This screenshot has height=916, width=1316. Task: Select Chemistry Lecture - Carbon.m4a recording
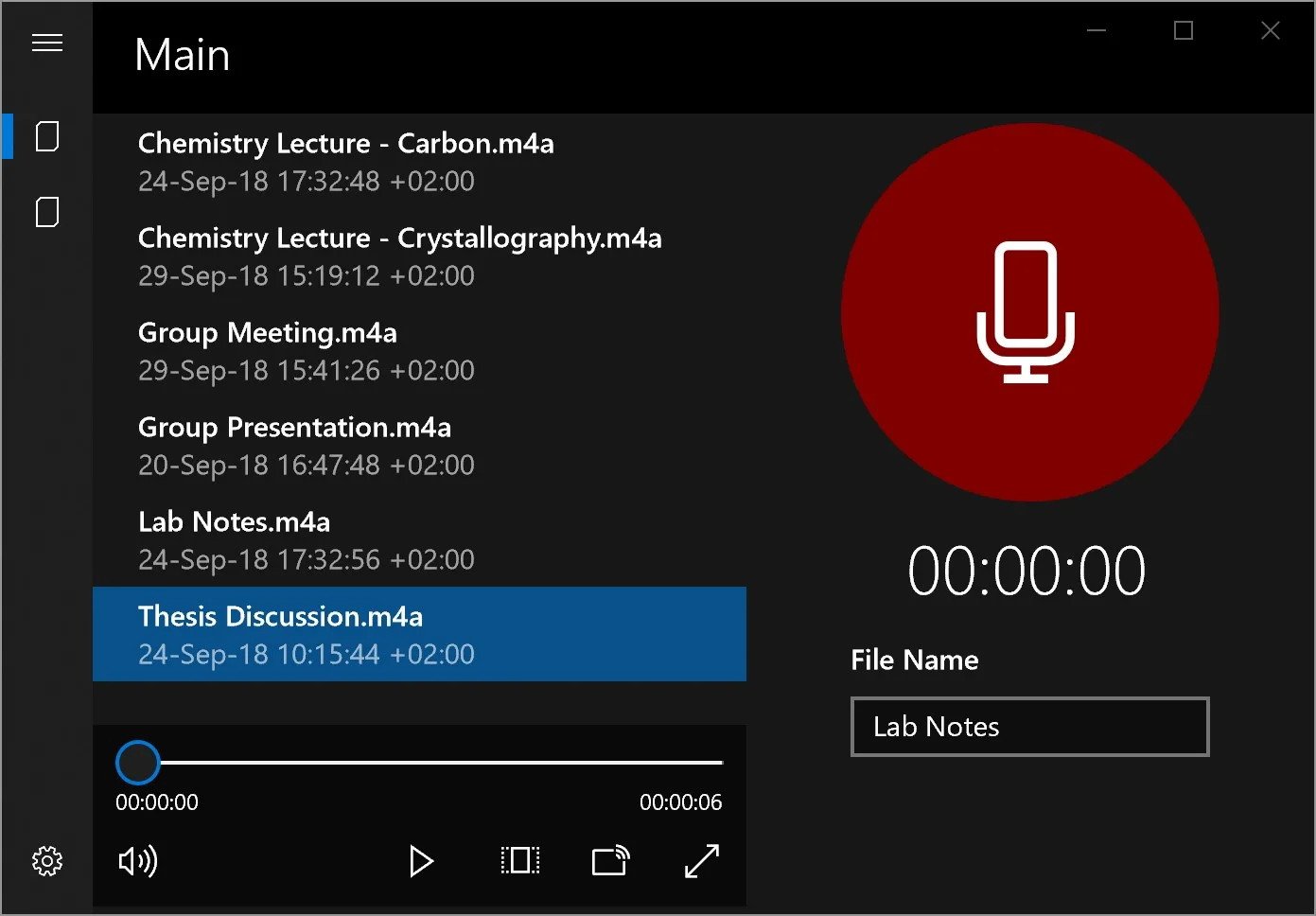pyautogui.click(x=419, y=161)
